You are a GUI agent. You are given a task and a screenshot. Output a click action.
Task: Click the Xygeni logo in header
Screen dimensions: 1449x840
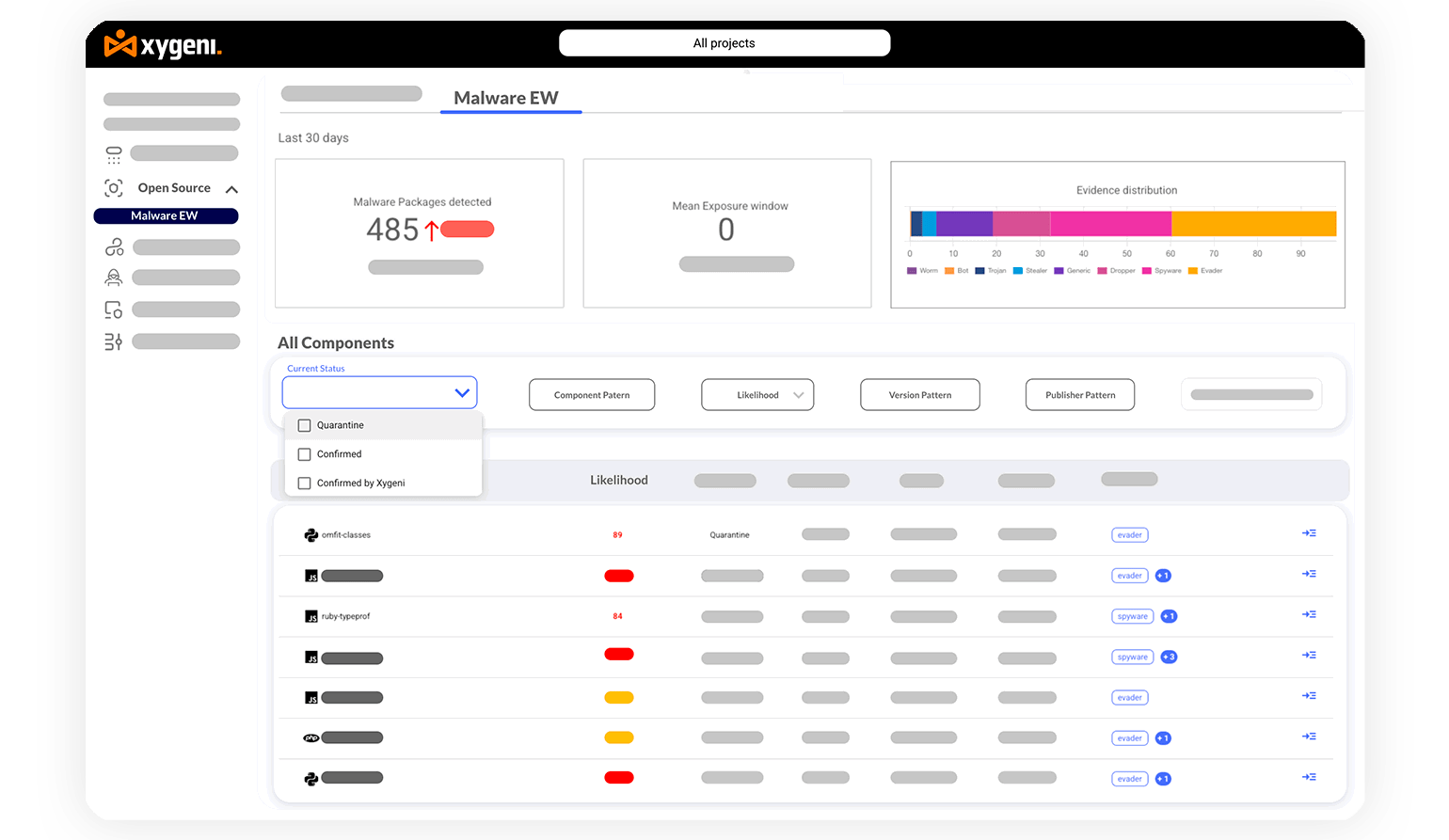pyautogui.click(x=163, y=44)
